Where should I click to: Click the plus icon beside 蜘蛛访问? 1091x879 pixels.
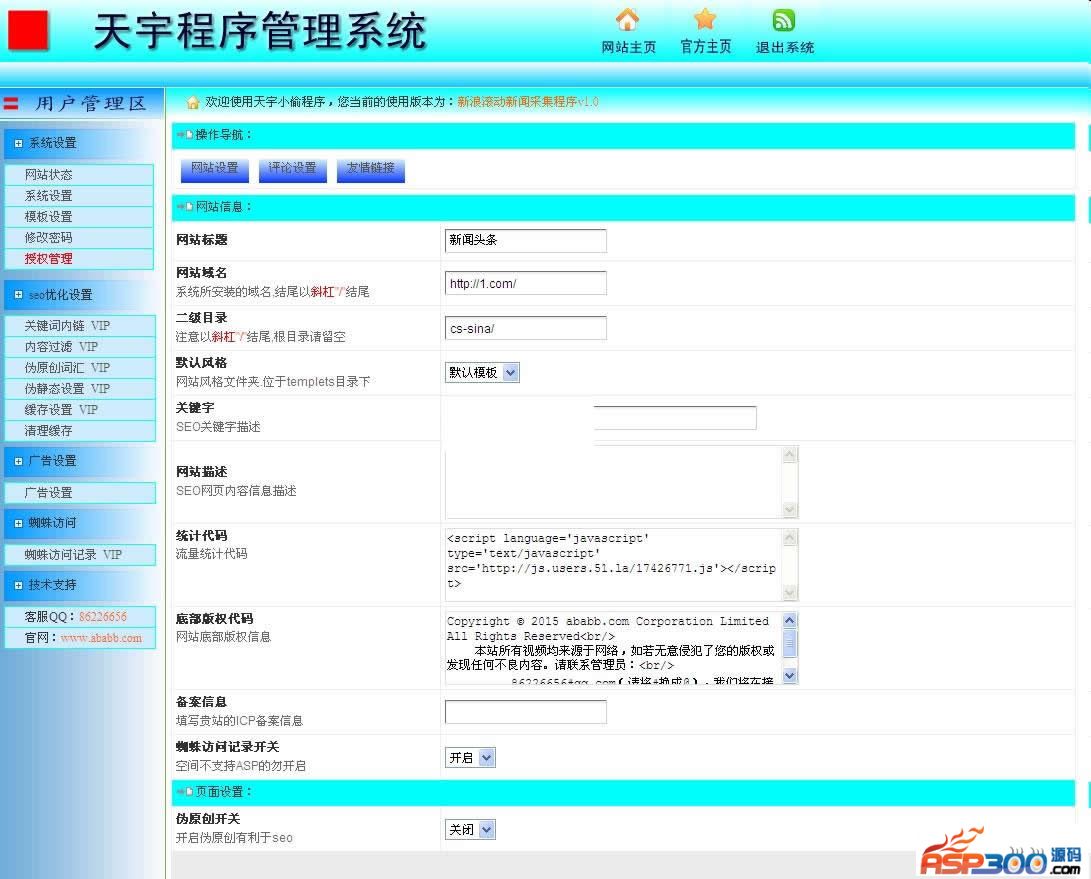click(19, 523)
